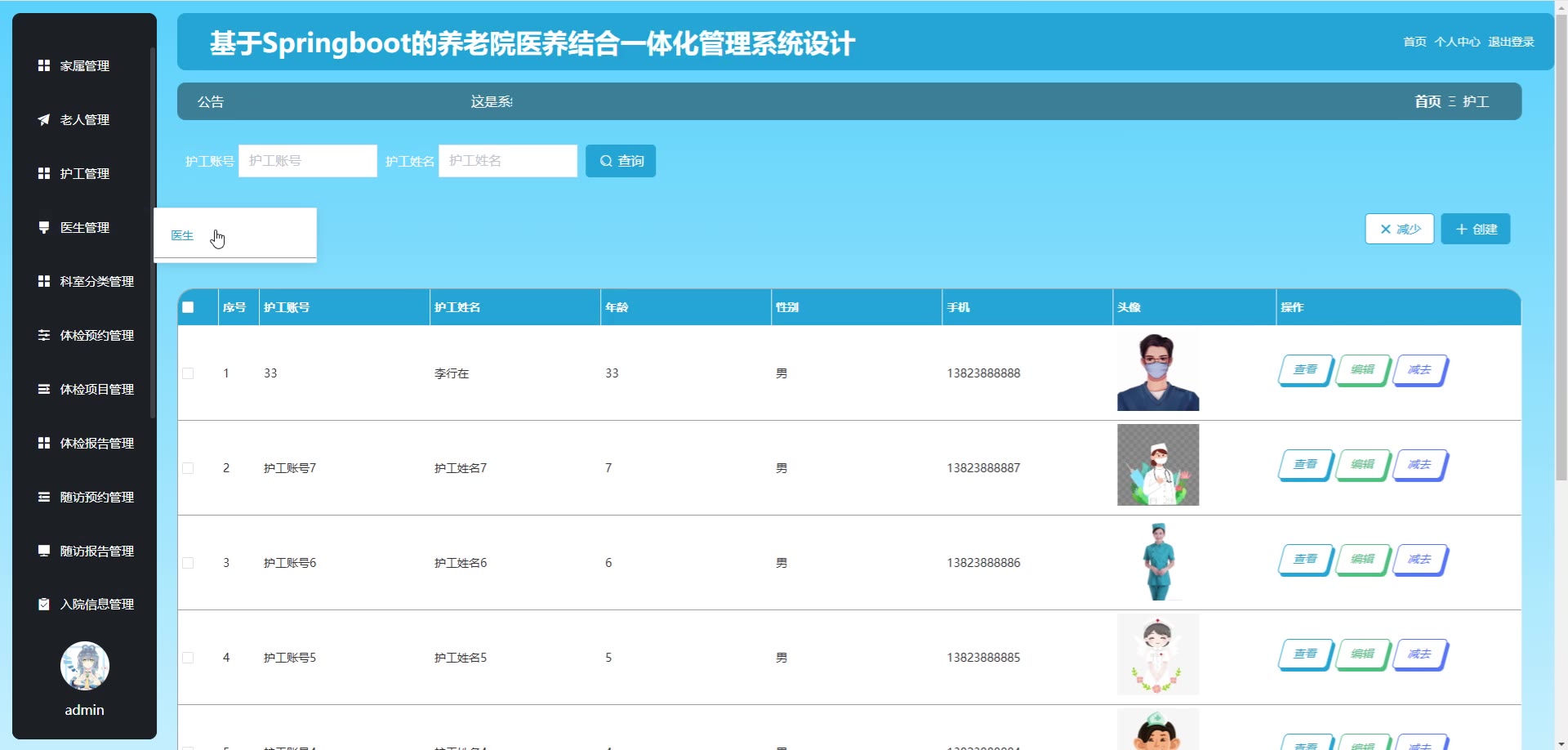Click 查看 for 李行在

pyautogui.click(x=1305, y=370)
